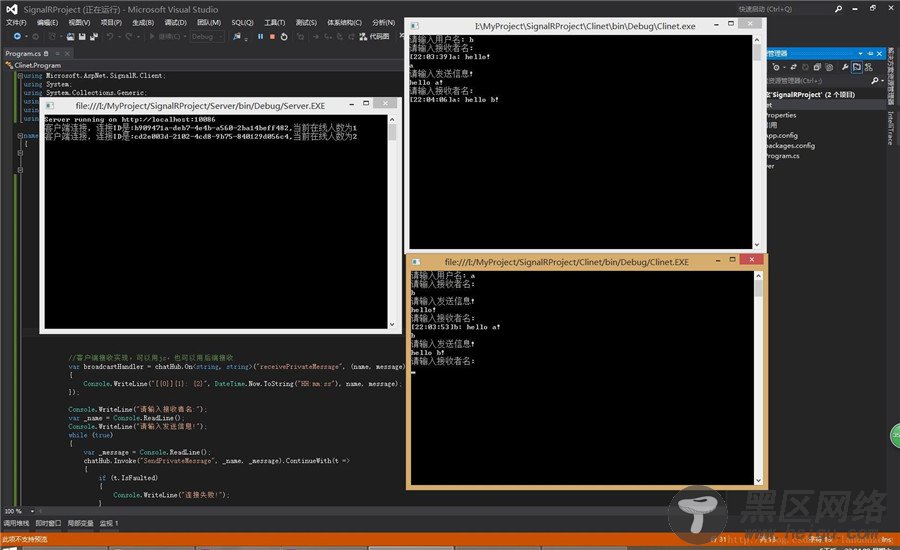Select Program.cs in Solution Explorer tree
900x550 pixels.
click(783, 156)
